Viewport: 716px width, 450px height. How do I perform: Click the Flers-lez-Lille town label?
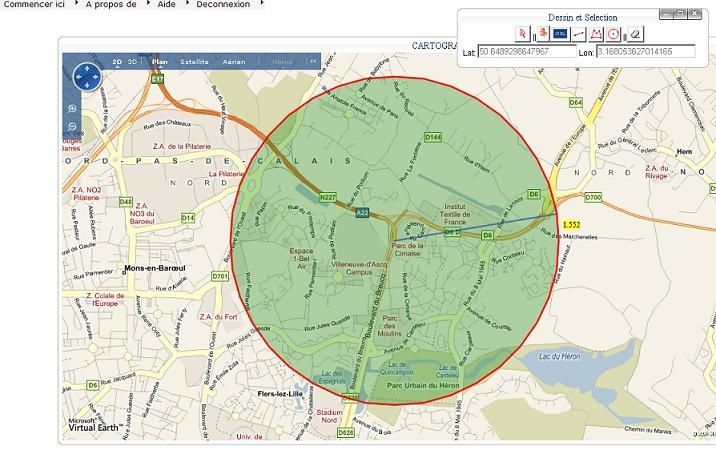[280, 394]
